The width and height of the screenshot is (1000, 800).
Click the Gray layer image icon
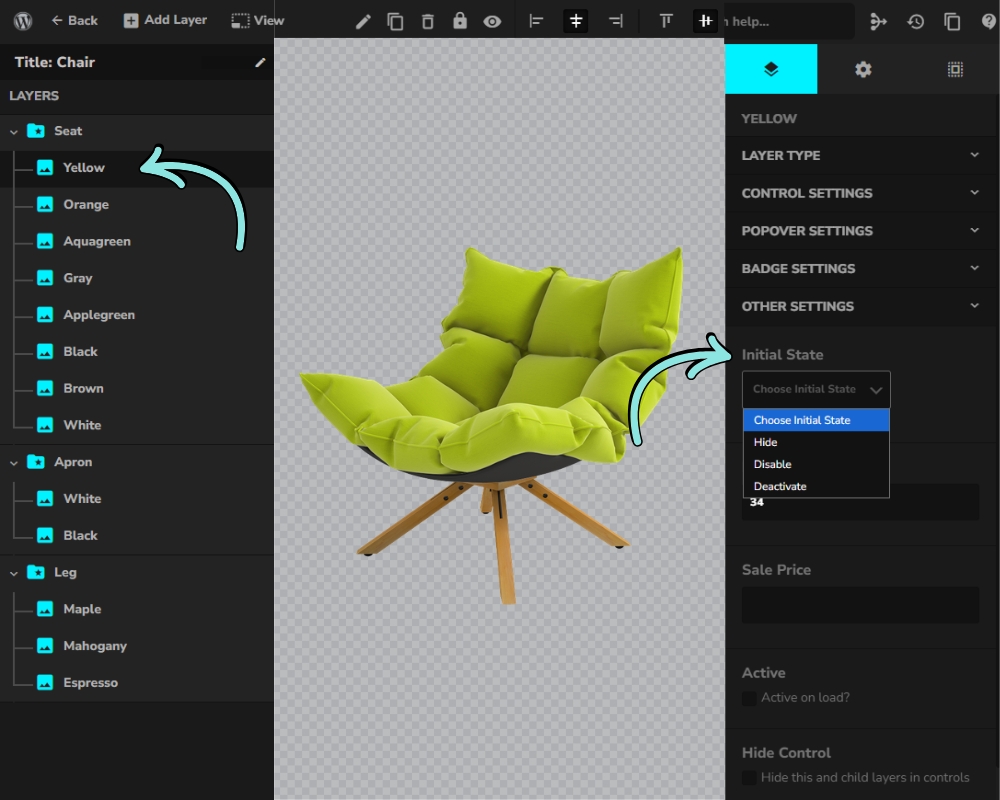[x=45, y=278]
